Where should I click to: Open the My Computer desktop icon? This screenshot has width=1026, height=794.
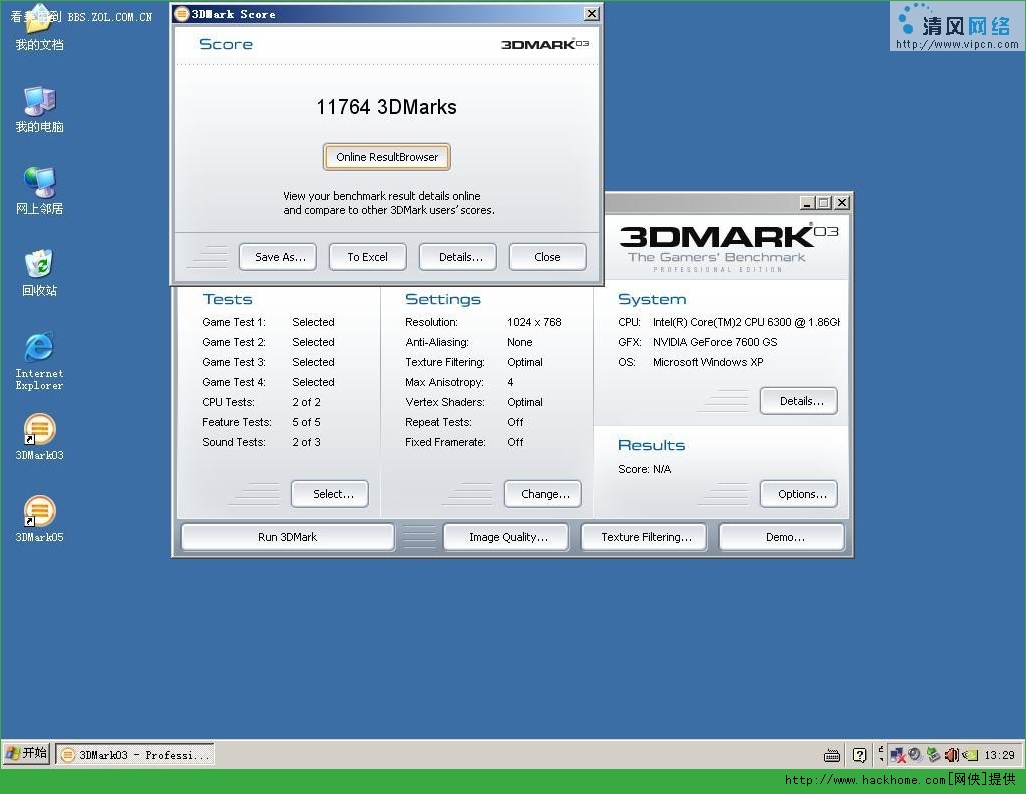pyautogui.click(x=39, y=110)
